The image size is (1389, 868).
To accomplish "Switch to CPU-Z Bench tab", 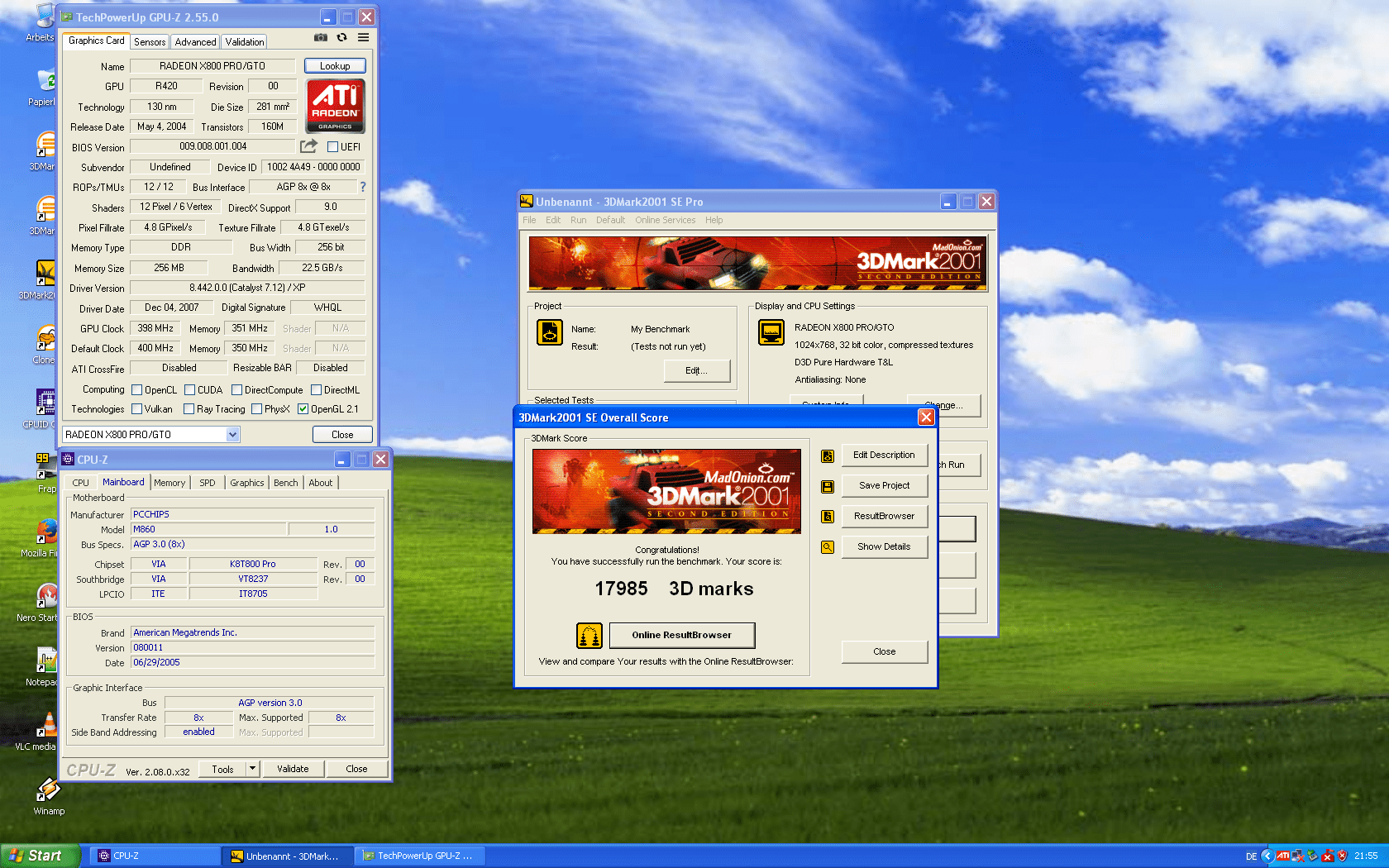I will pyautogui.click(x=286, y=483).
